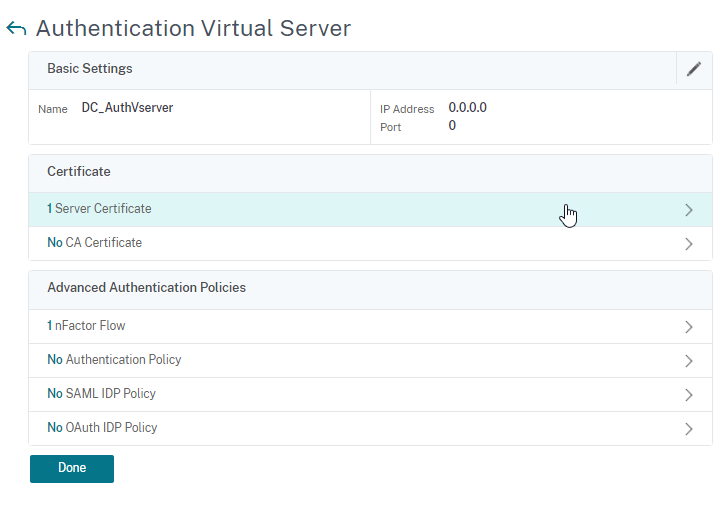
Task: Open the 'No CA Certificate' entry
Action: (x=95, y=243)
